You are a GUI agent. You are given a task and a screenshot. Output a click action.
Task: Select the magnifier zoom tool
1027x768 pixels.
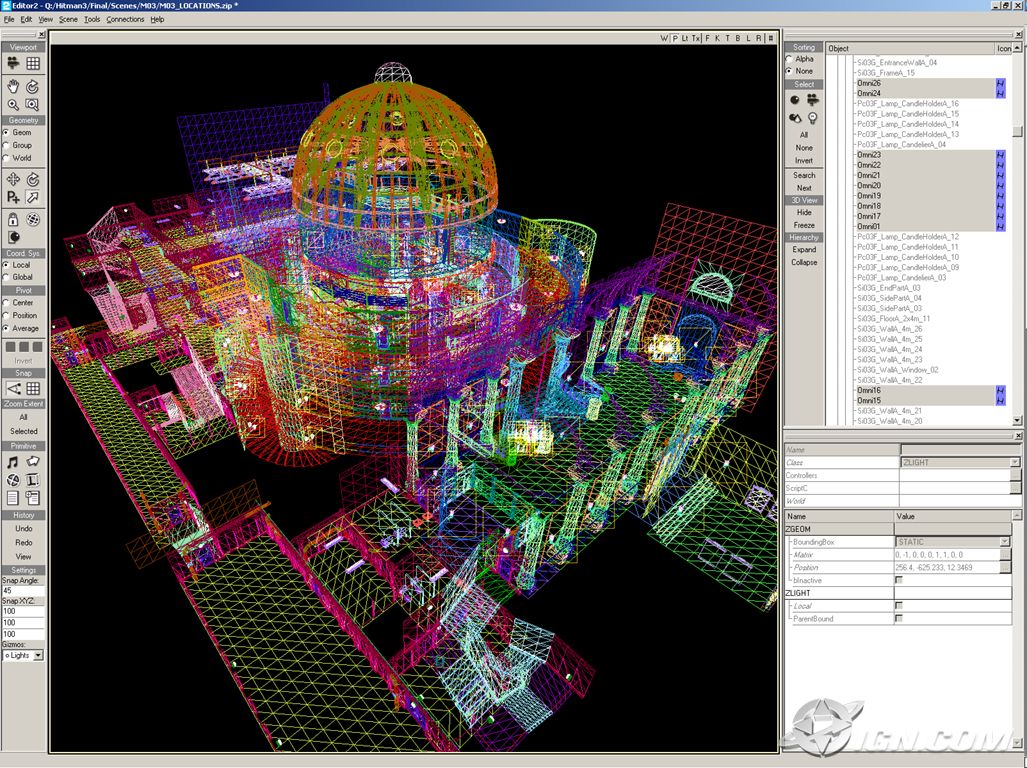[x=13, y=104]
